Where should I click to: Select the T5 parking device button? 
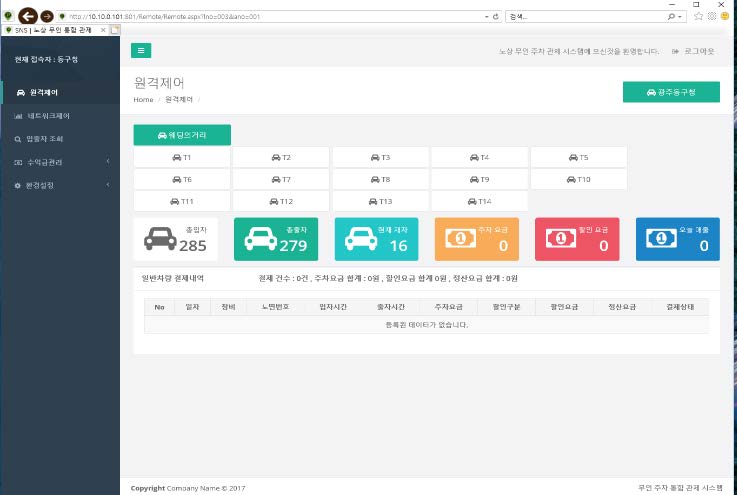[x=578, y=157]
